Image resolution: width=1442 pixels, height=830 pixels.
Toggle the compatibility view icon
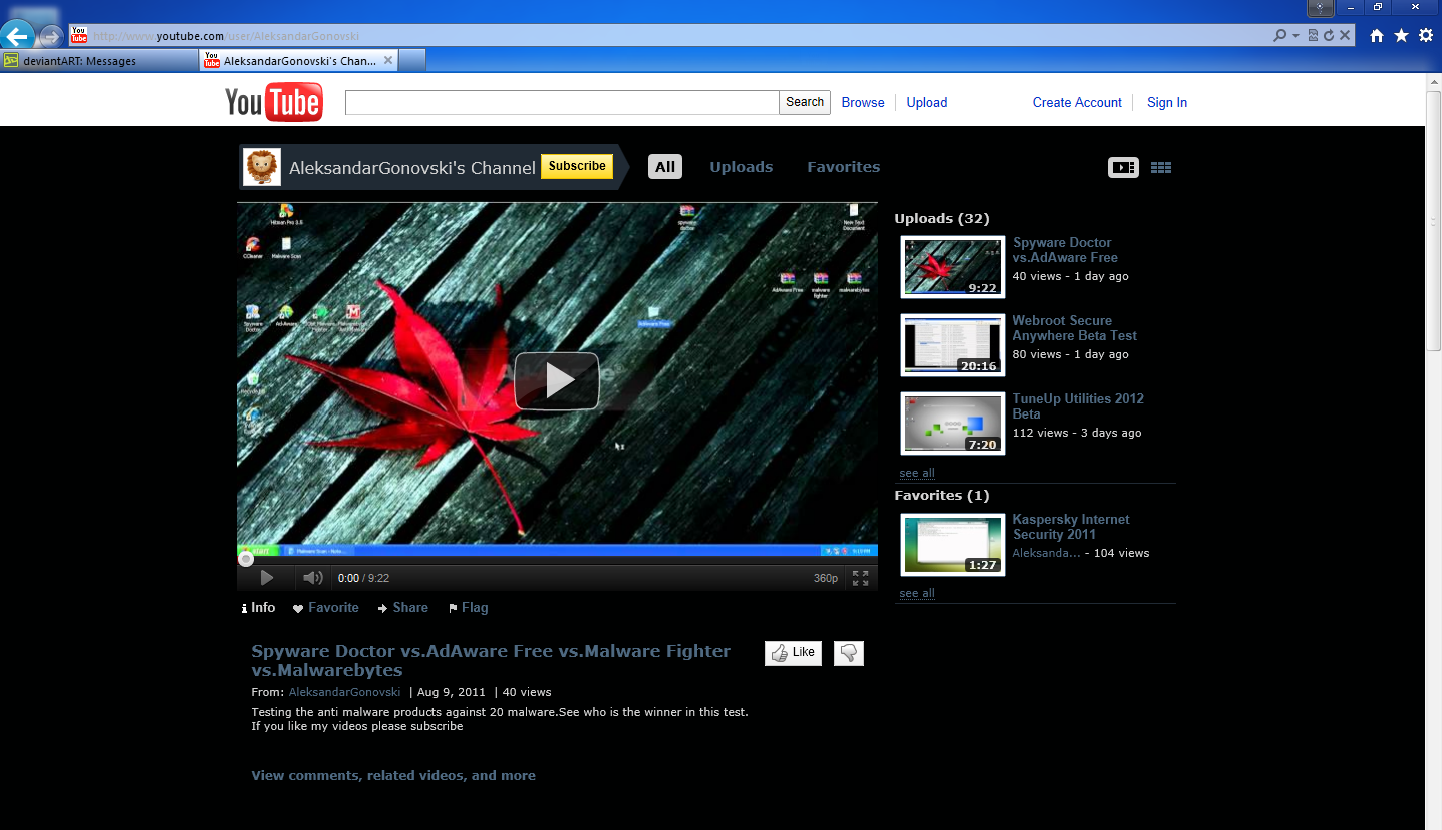pos(1313,35)
